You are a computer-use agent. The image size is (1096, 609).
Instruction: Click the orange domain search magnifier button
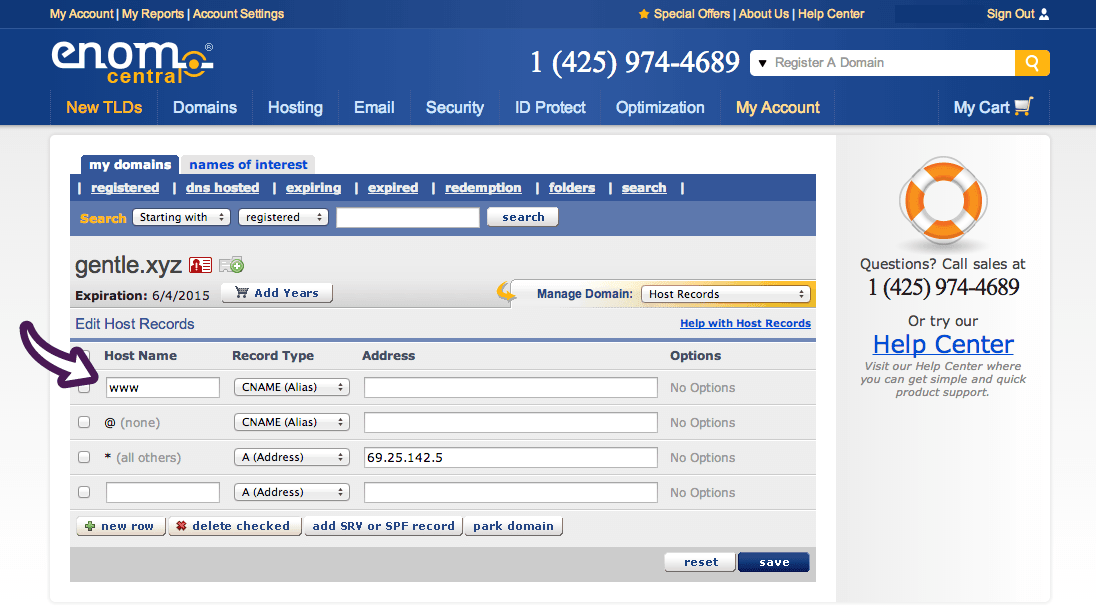(x=1032, y=63)
